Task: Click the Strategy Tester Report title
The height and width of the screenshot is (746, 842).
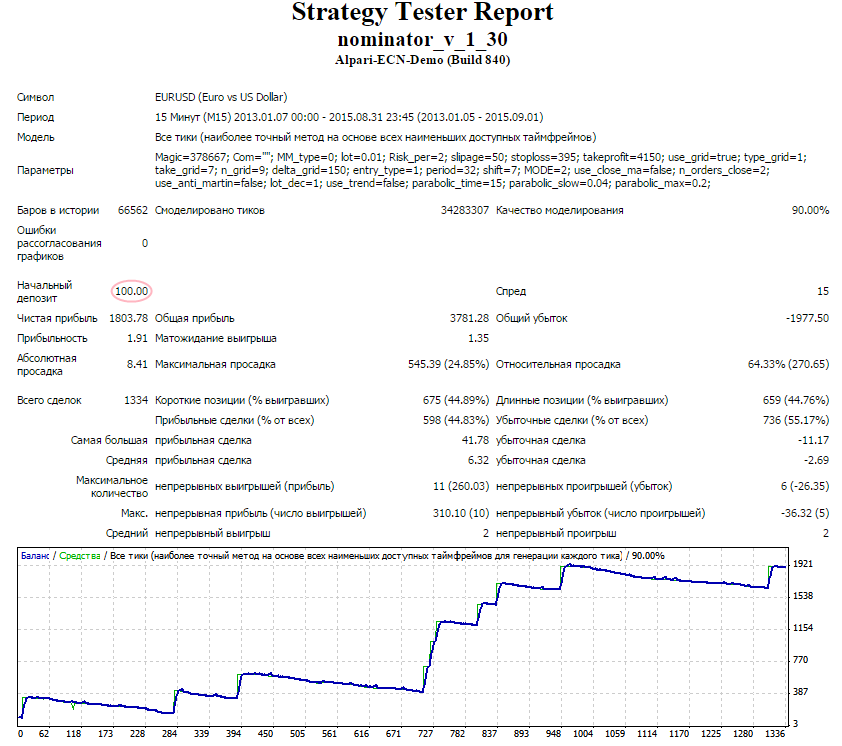Action: (422, 13)
